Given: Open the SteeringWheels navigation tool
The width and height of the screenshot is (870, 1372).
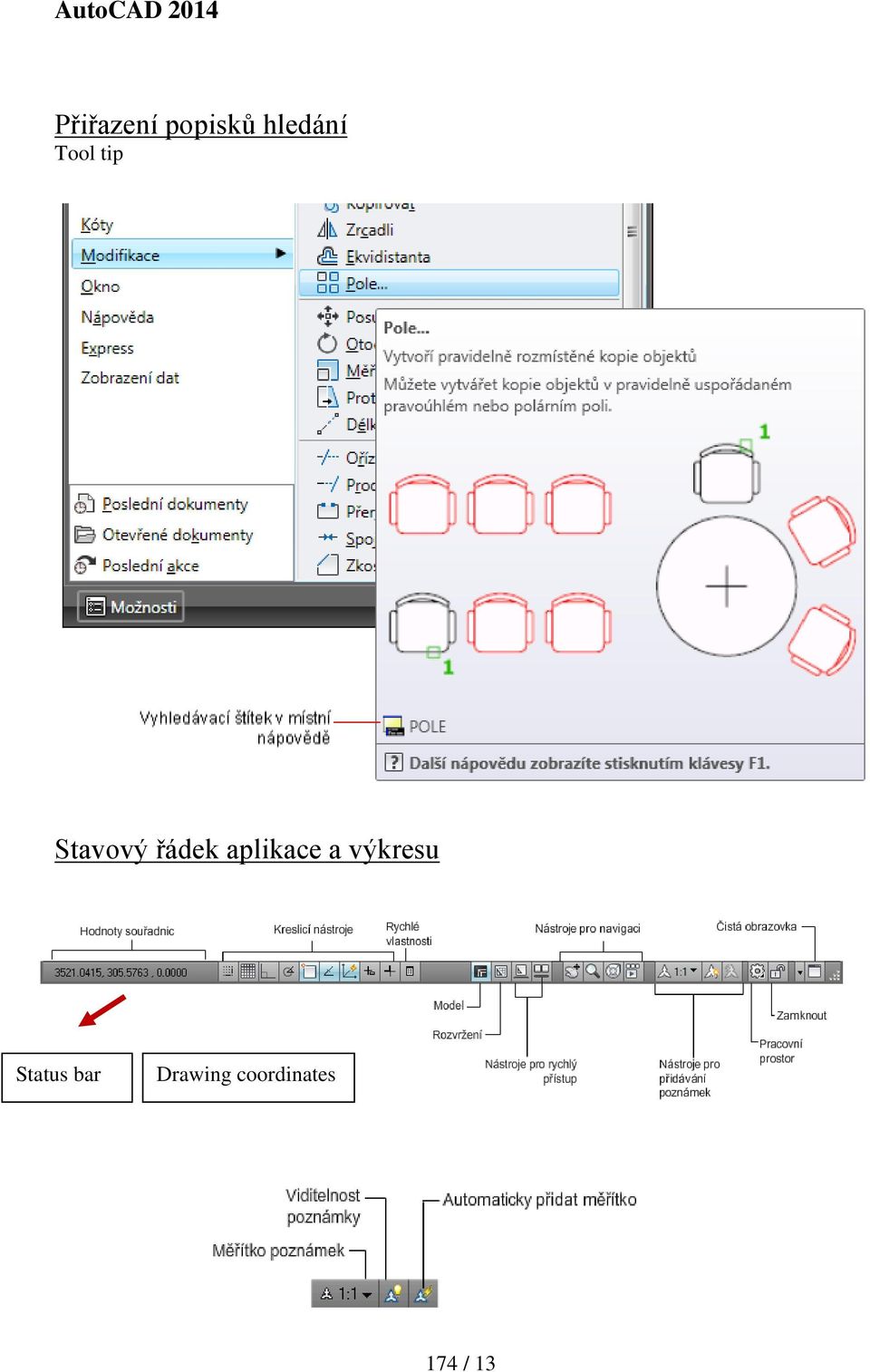Looking at the screenshot, I should 613,971.
